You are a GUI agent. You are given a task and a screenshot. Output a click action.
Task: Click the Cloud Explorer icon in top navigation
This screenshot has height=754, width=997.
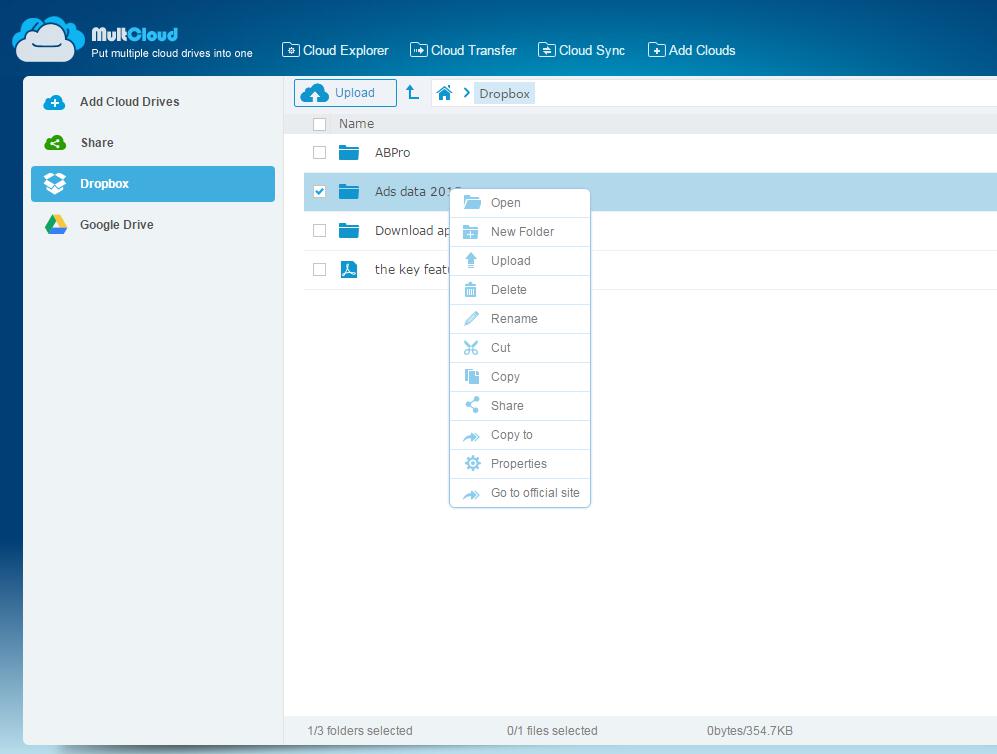pyautogui.click(x=291, y=50)
